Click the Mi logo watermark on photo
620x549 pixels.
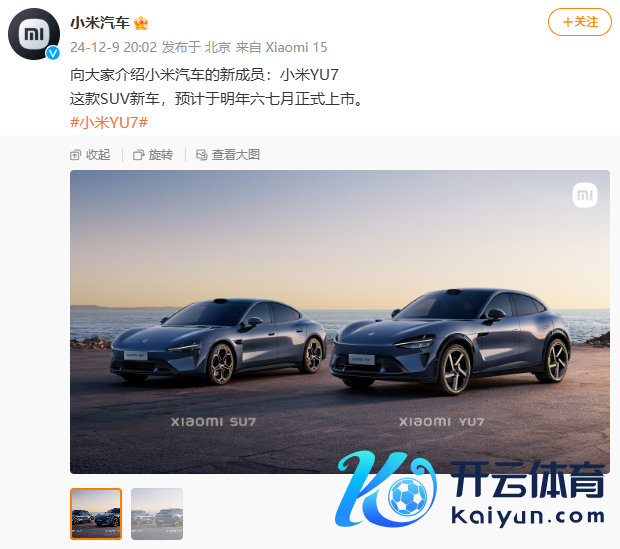[585, 195]
